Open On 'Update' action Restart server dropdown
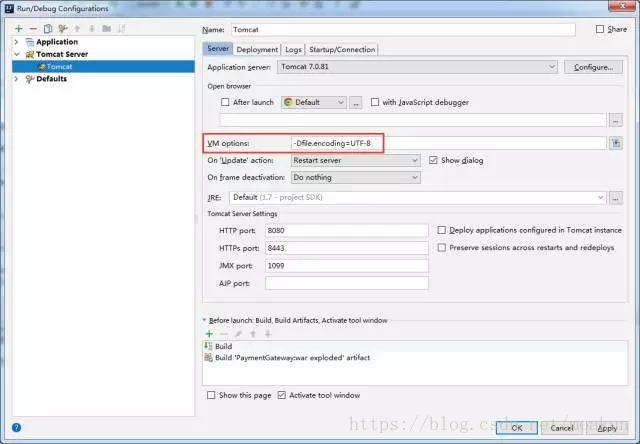This screenshot has width=640, height=444. click(356, 160)
